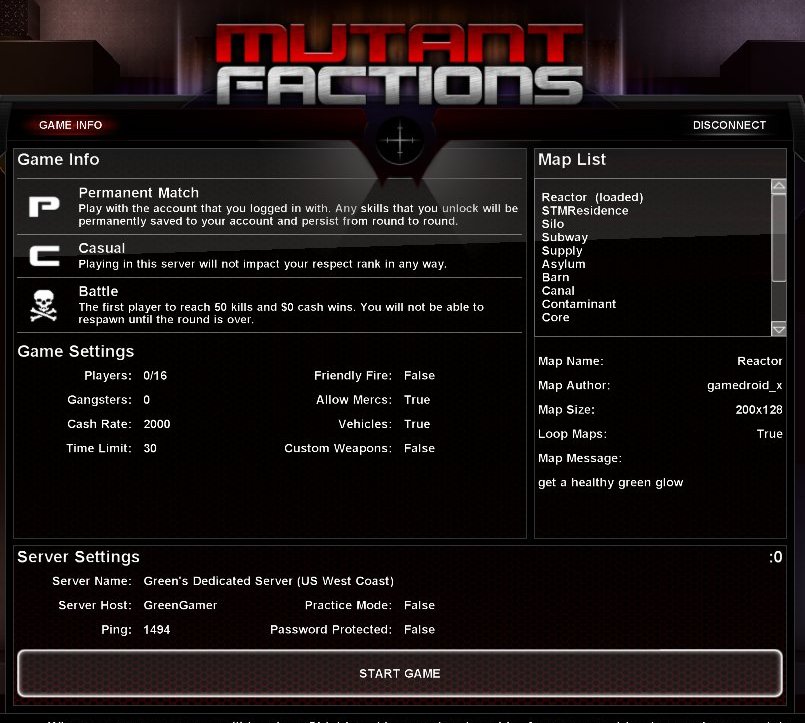The height and width of the screenshot is (723, 805).
Task: Click the Server Settings heading
Action: click(78, 557)
